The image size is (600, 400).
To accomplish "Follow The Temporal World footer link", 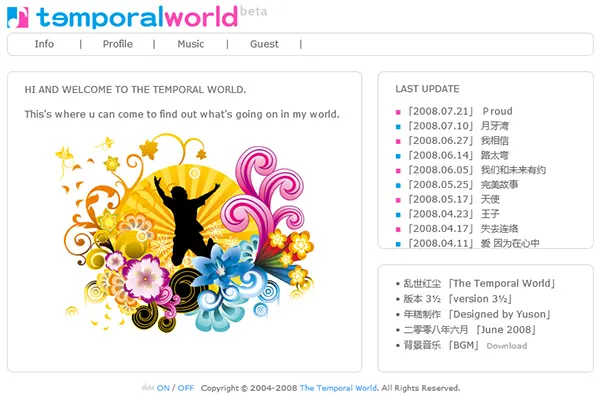I will [x=338, y=388].
